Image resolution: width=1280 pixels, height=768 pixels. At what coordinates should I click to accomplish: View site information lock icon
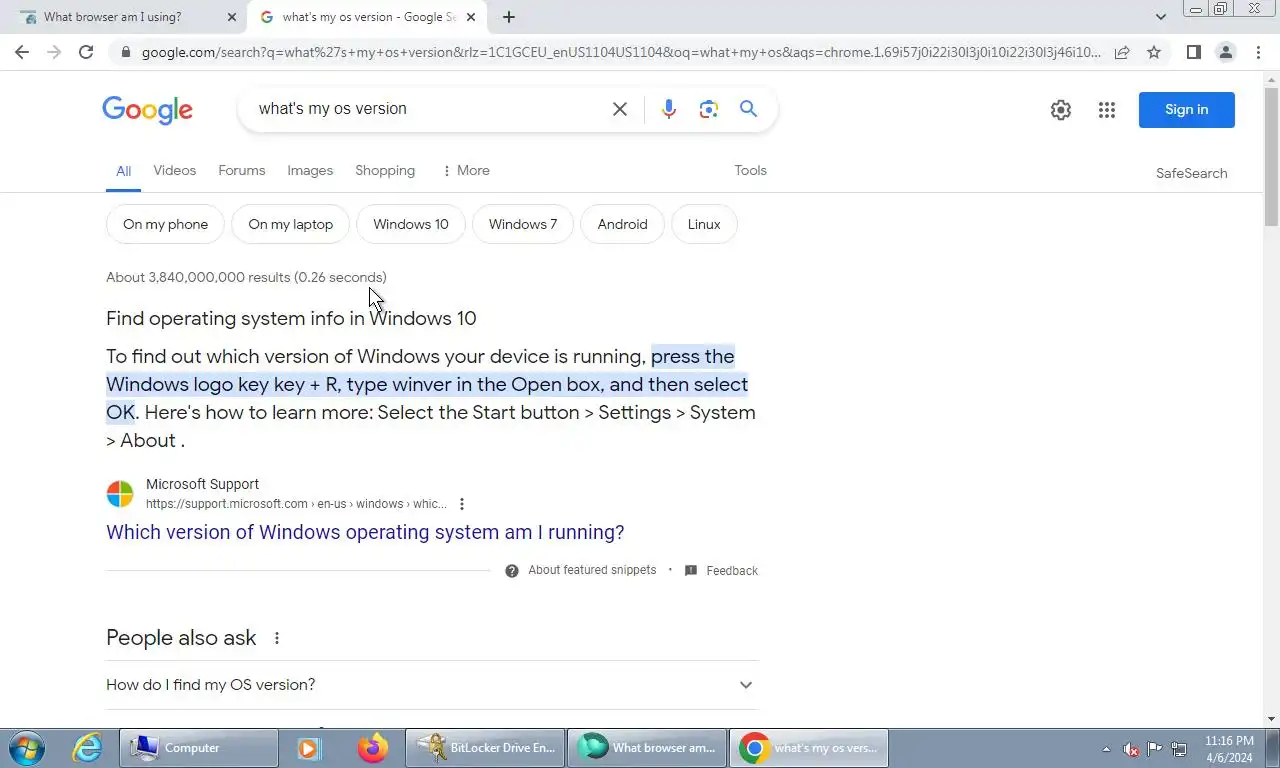tap(124, 52)
